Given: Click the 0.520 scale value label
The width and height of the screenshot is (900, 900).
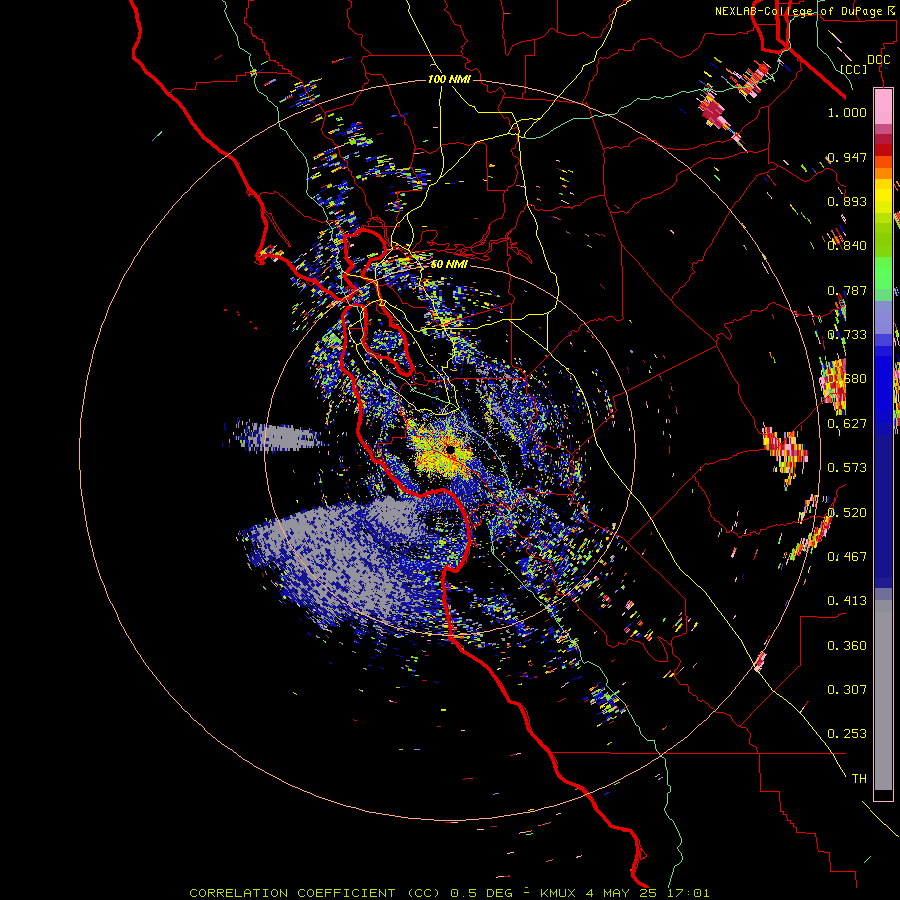Looking at the screenshot, I should pyautogui.click(x=847, y=512).
